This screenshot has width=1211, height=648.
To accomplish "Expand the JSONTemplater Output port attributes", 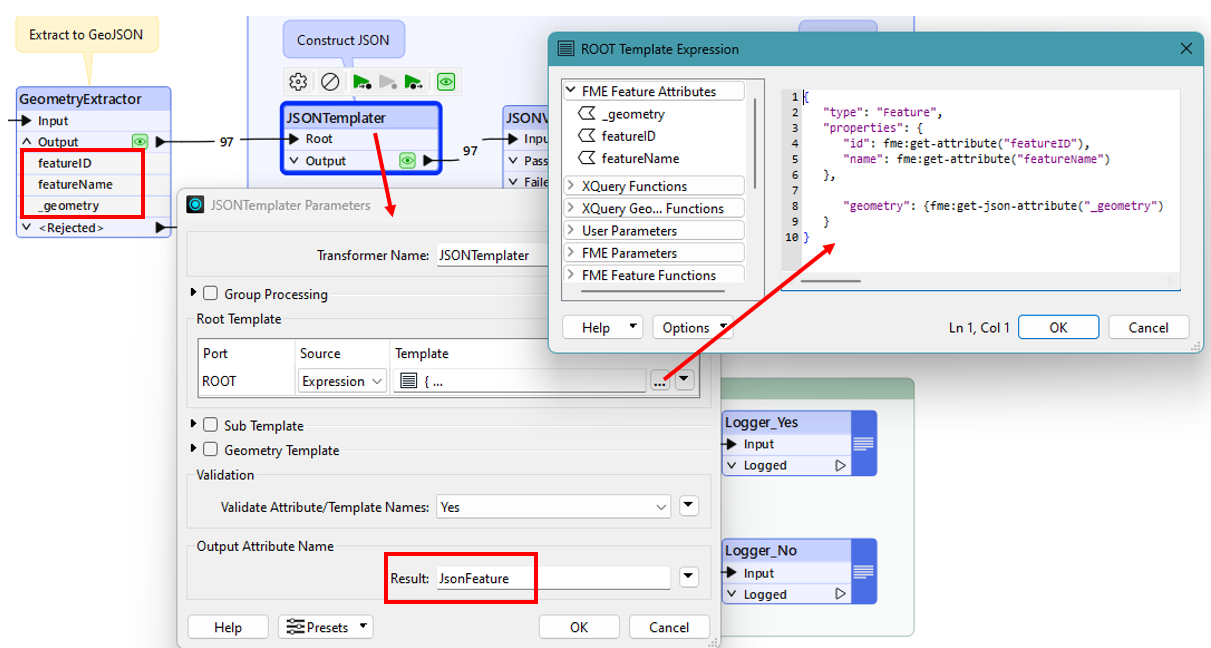I will 294,161.
